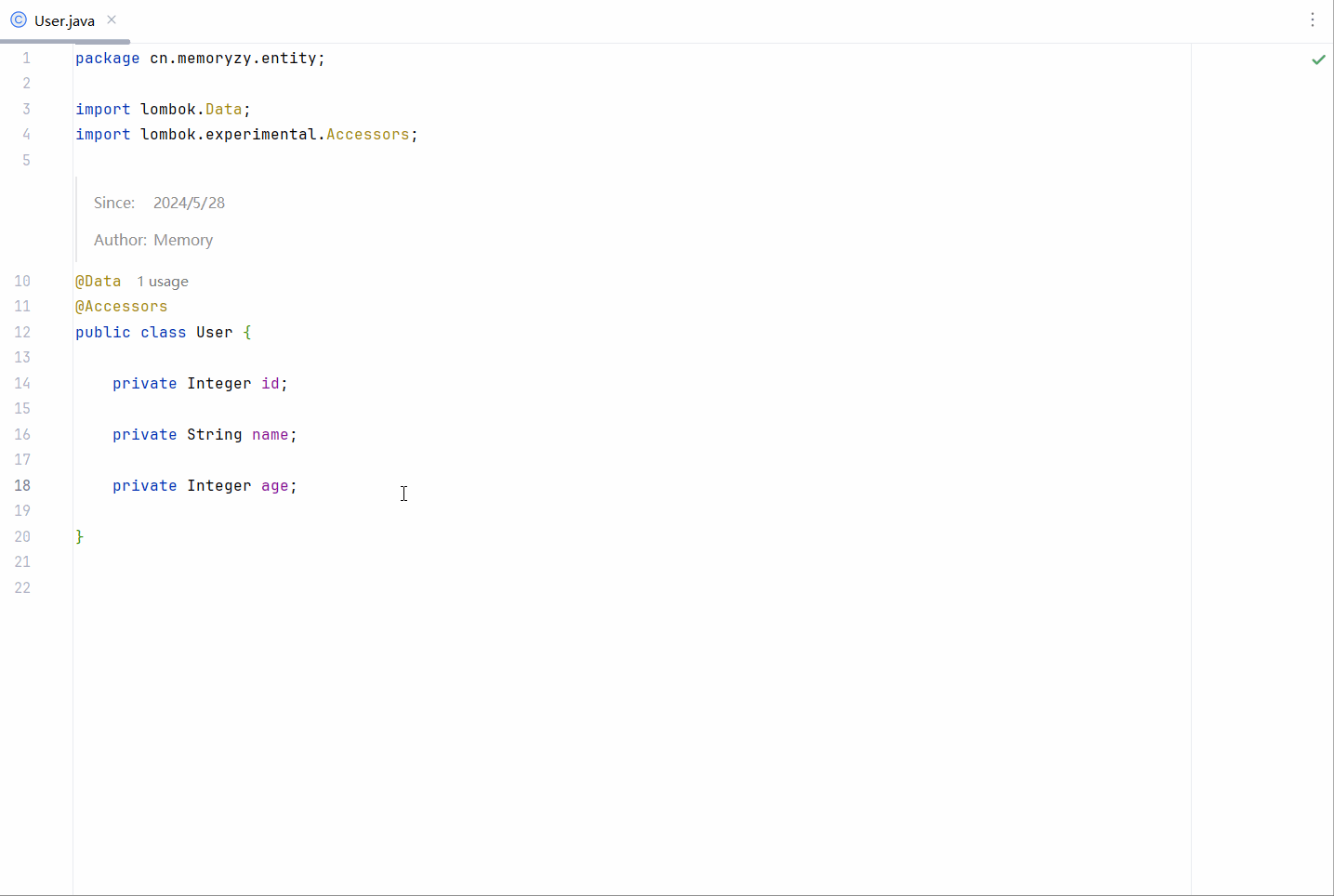This screenshot has width=1334, height=896.
Task: Click the String type on line 16
Action: 214,434
